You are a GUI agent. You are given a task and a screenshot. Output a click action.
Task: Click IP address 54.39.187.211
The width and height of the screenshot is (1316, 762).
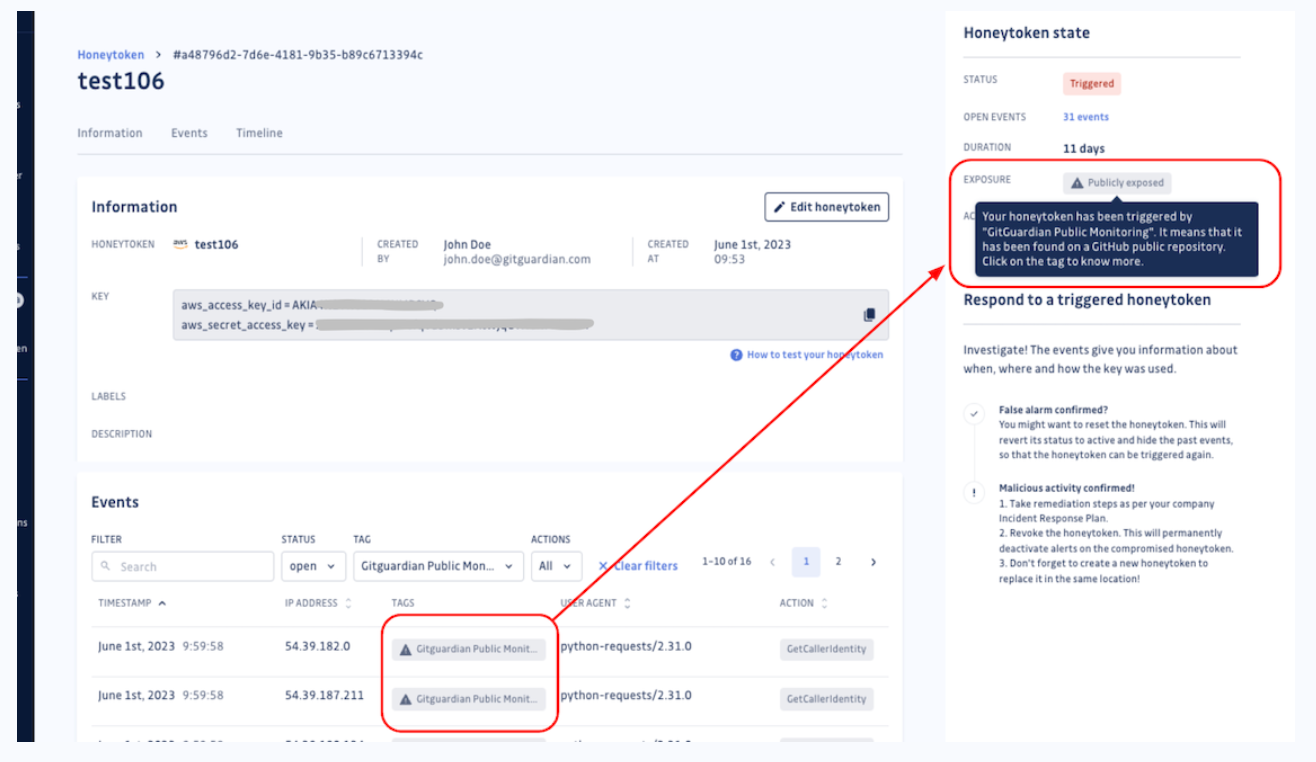tap(324, 695)
